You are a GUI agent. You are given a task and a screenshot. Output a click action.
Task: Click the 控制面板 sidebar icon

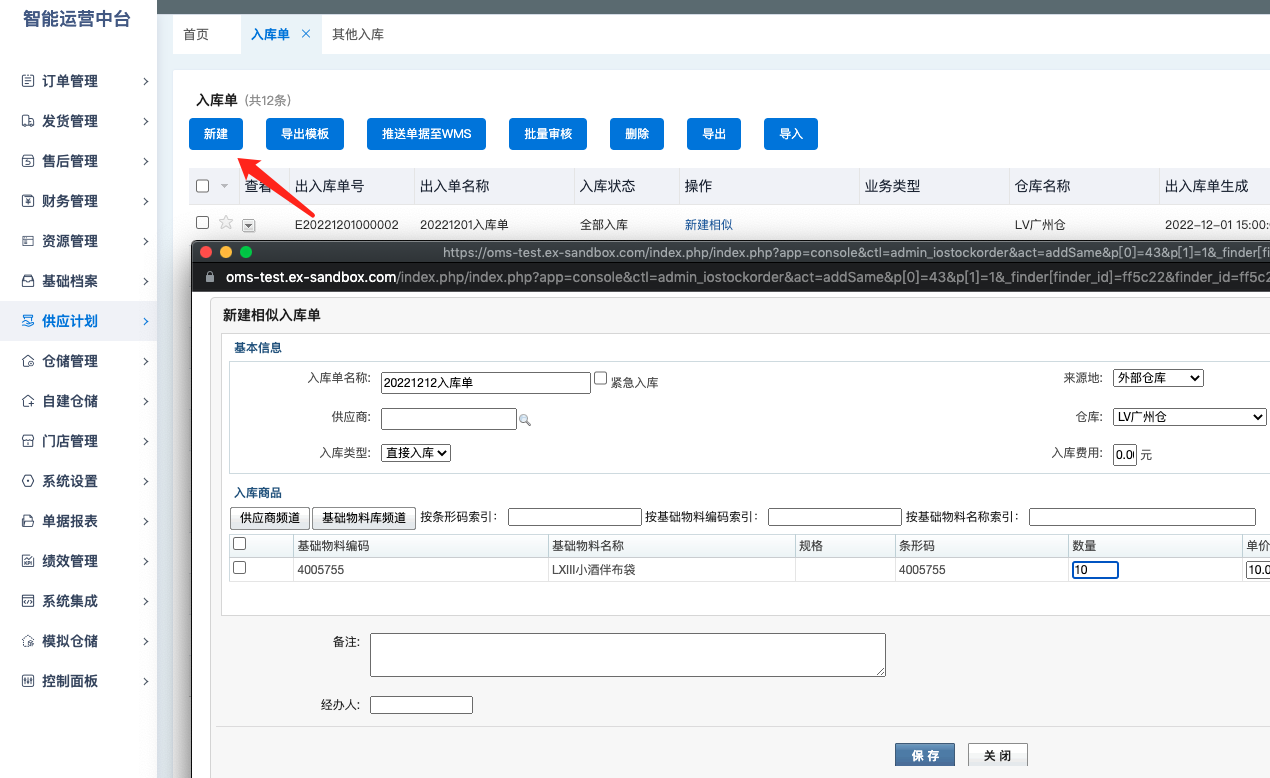tap(28, 681)
